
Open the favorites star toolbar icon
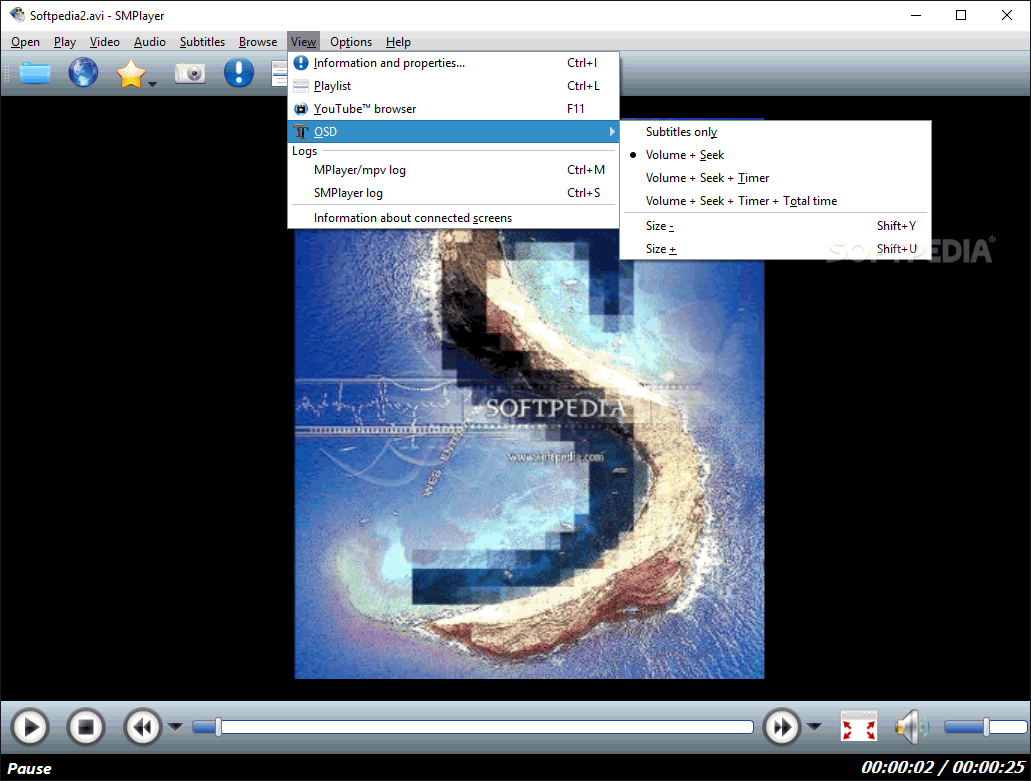tap(130, 74)
